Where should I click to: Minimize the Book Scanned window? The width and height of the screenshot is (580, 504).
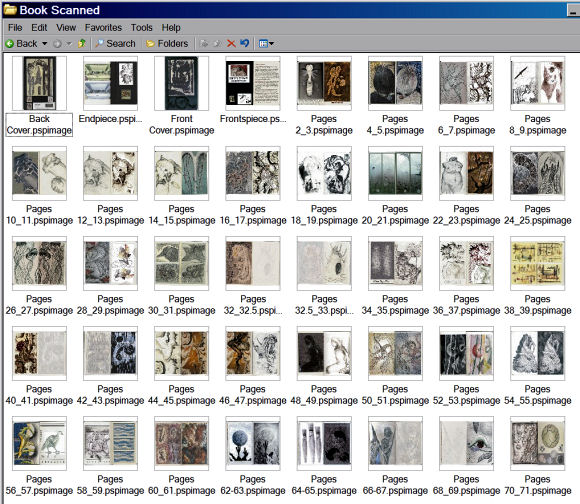point(573,11)
